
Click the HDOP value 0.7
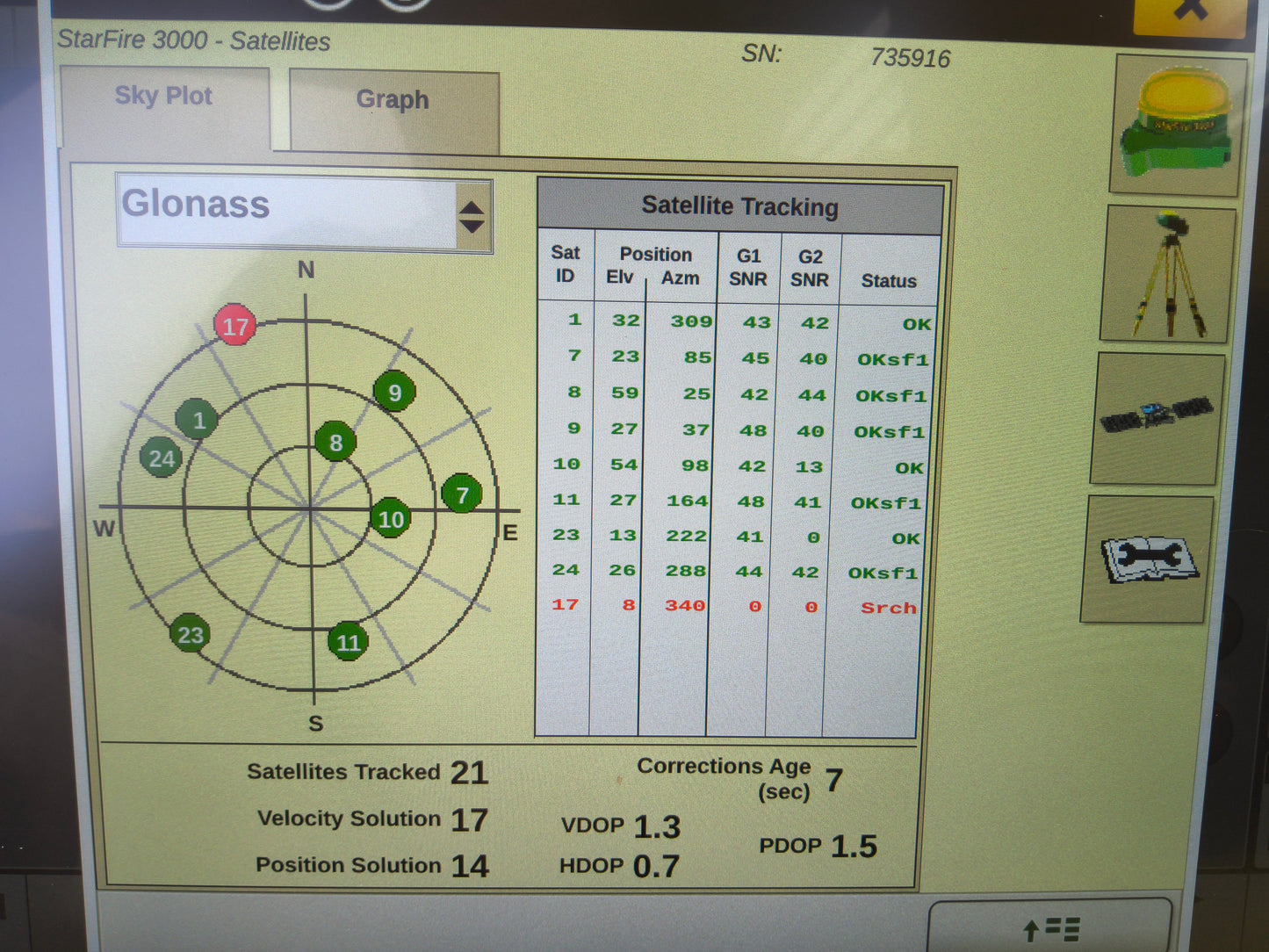[656, 867]
